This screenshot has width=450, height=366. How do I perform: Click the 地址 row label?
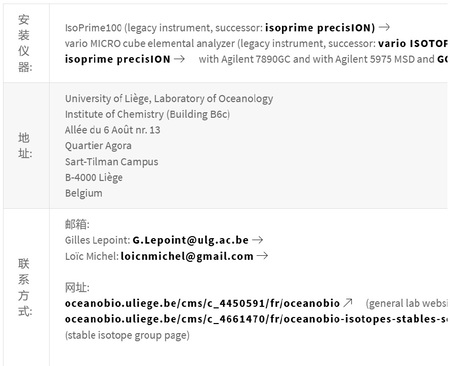25,145
